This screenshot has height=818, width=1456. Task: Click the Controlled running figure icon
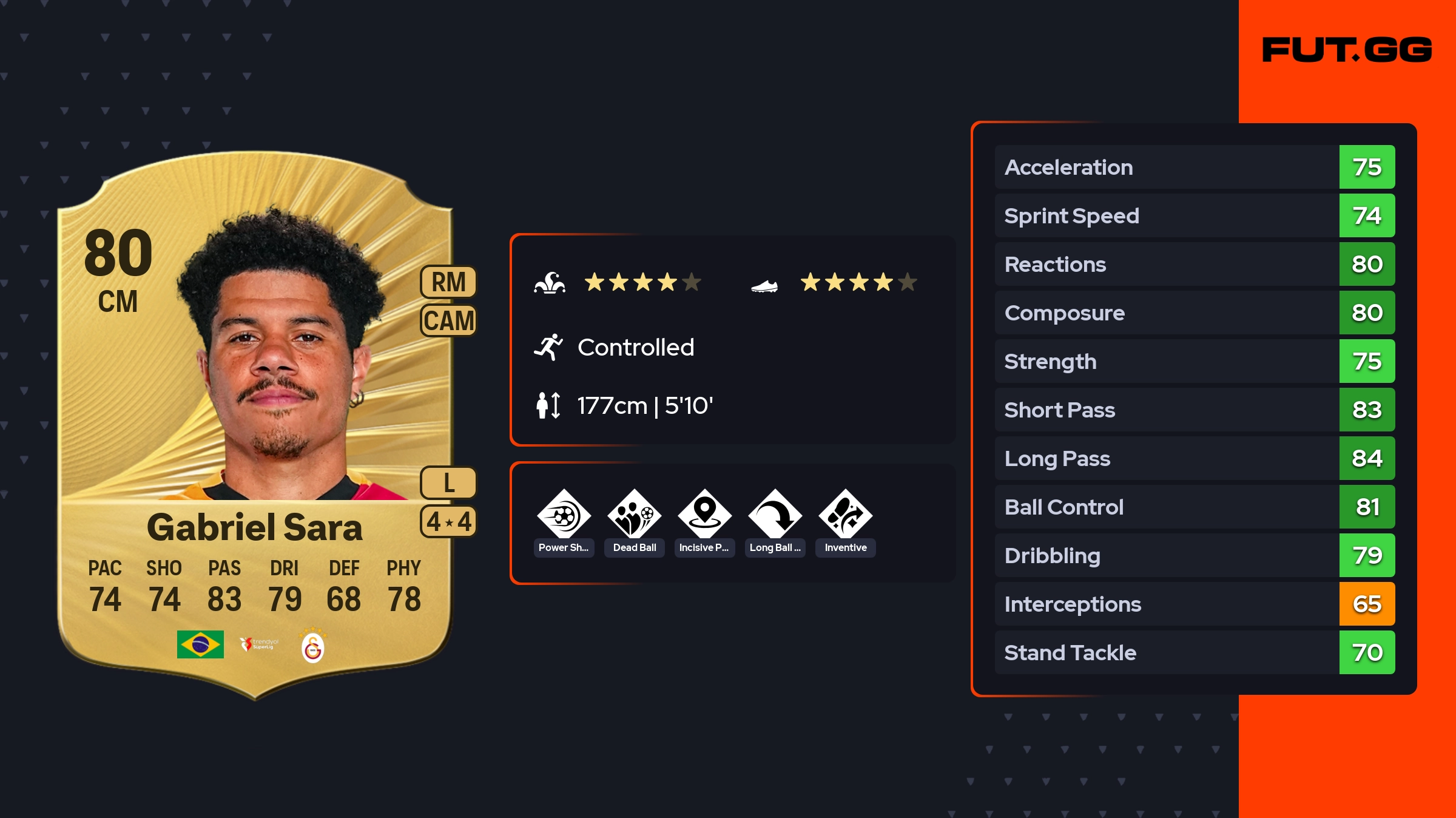(x=548, y=347)
